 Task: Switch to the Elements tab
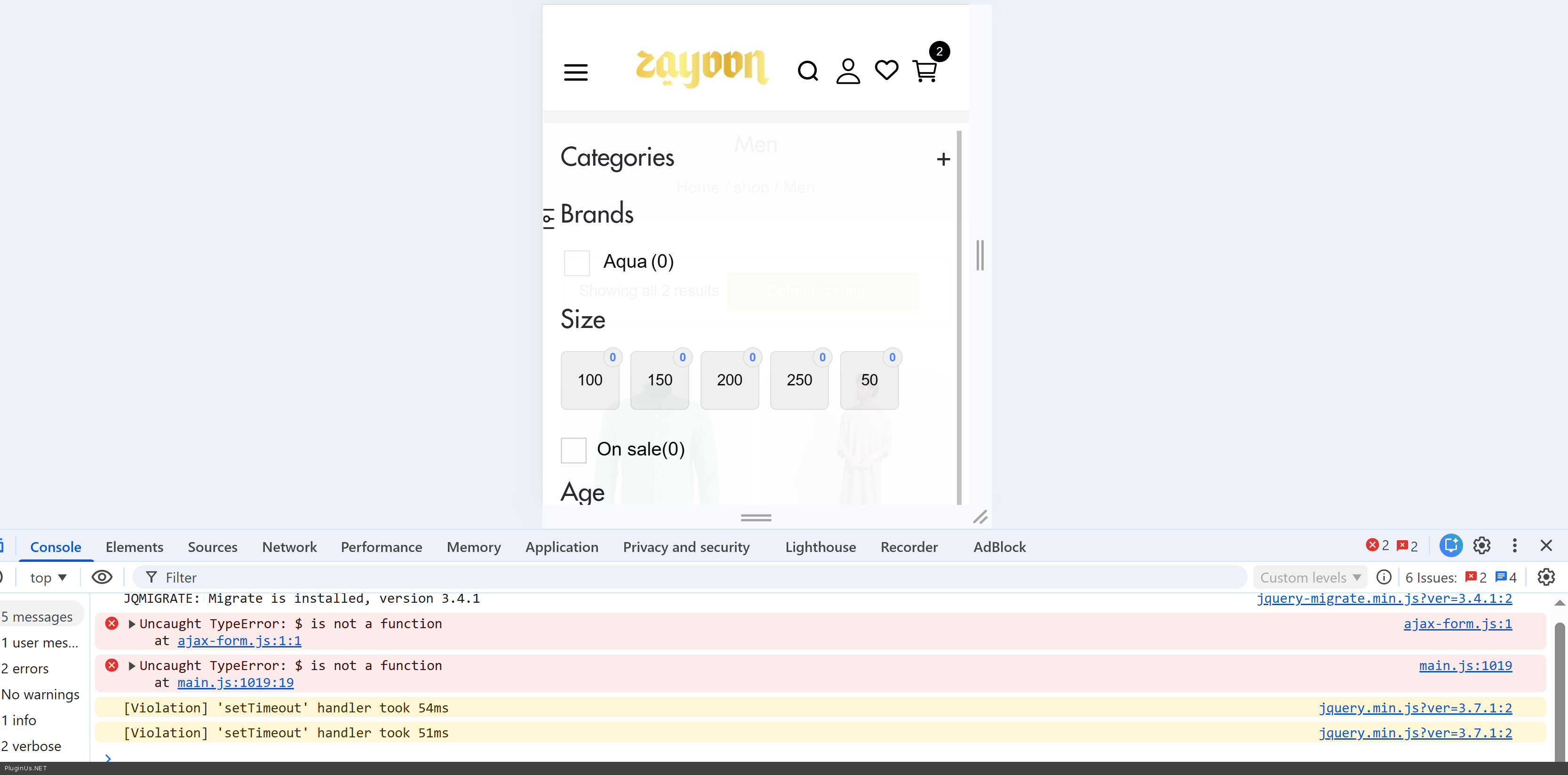(135, 547)
